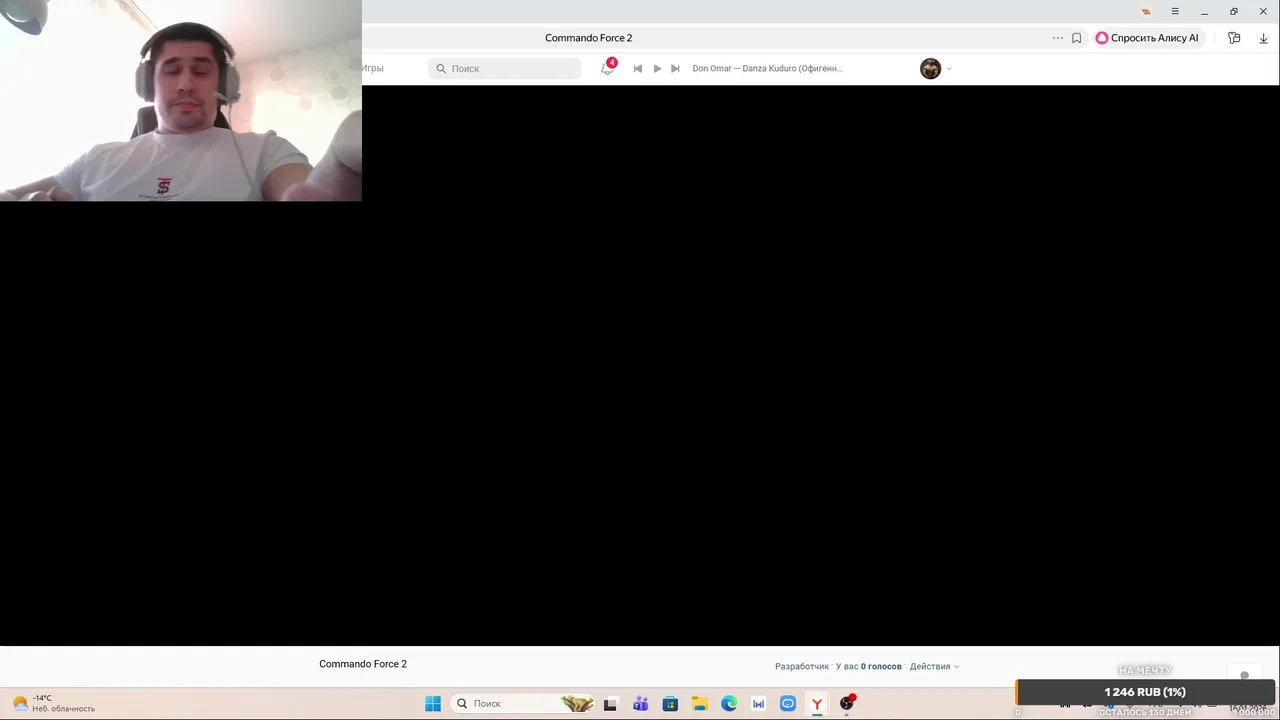The image size is (1280, 720).
Task: Click the 1 246 RUB (1%) donation bar
Action: click(x=1147, y=692)
